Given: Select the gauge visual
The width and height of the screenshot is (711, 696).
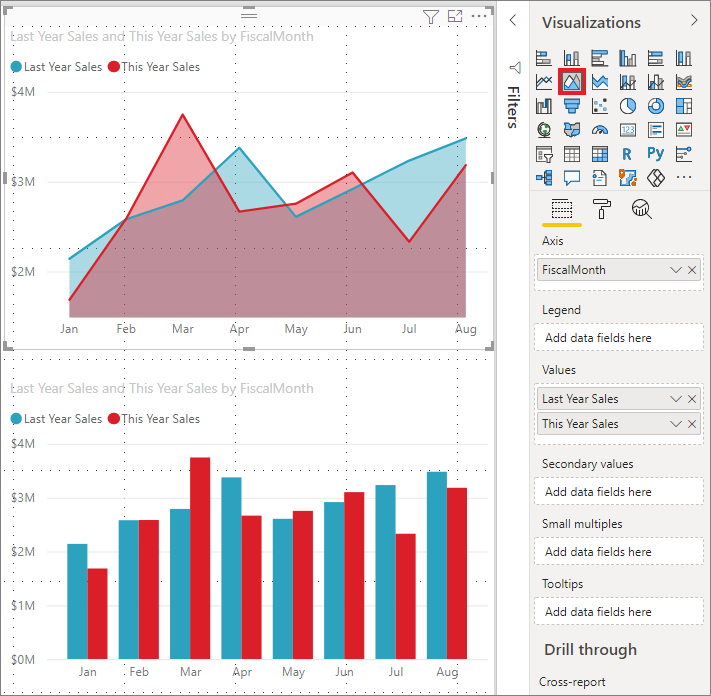Looking at the screenshot, I should [599, 130].
